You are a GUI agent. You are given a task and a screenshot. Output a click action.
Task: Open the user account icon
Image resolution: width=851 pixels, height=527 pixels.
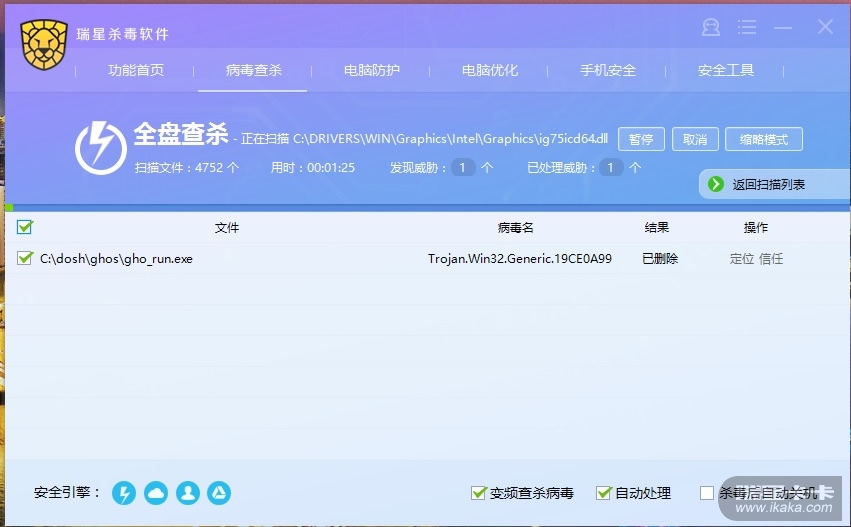pos(710,27)
